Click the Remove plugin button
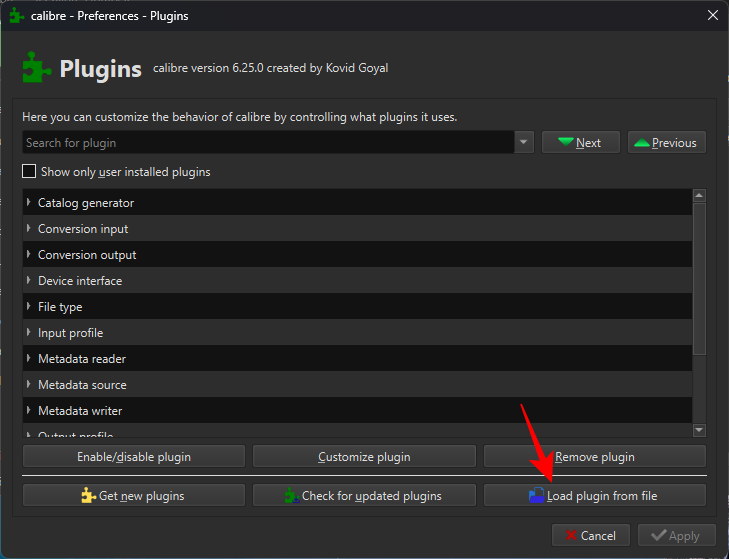The width and height of the screenshot is (729, 559). (594, 457)
